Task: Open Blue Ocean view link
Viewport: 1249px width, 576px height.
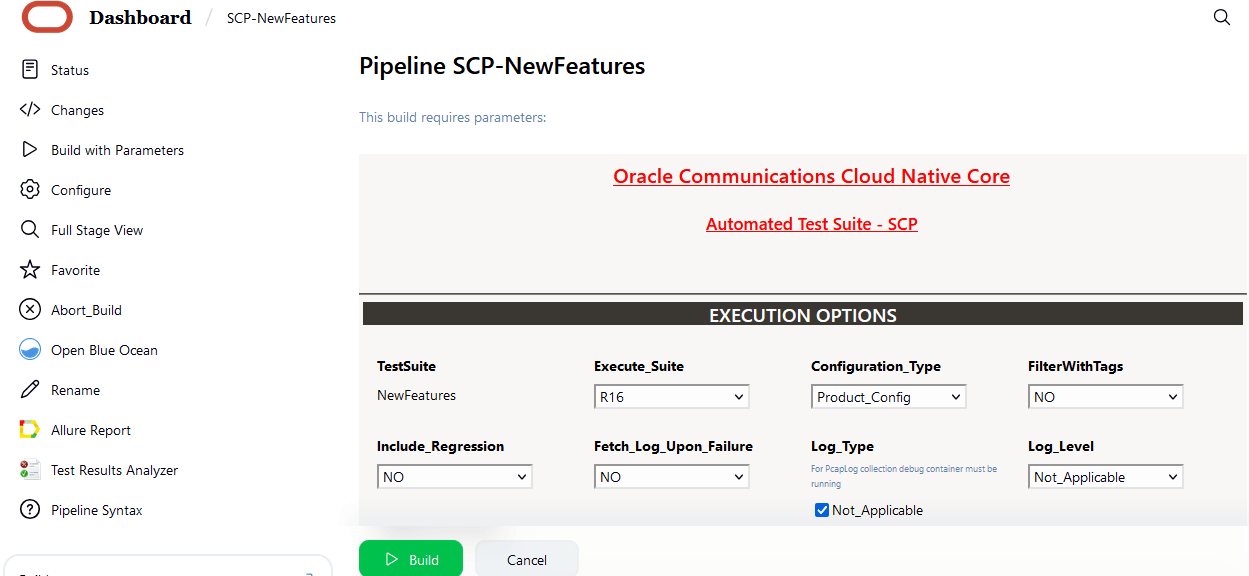Action: coord(104,350)
